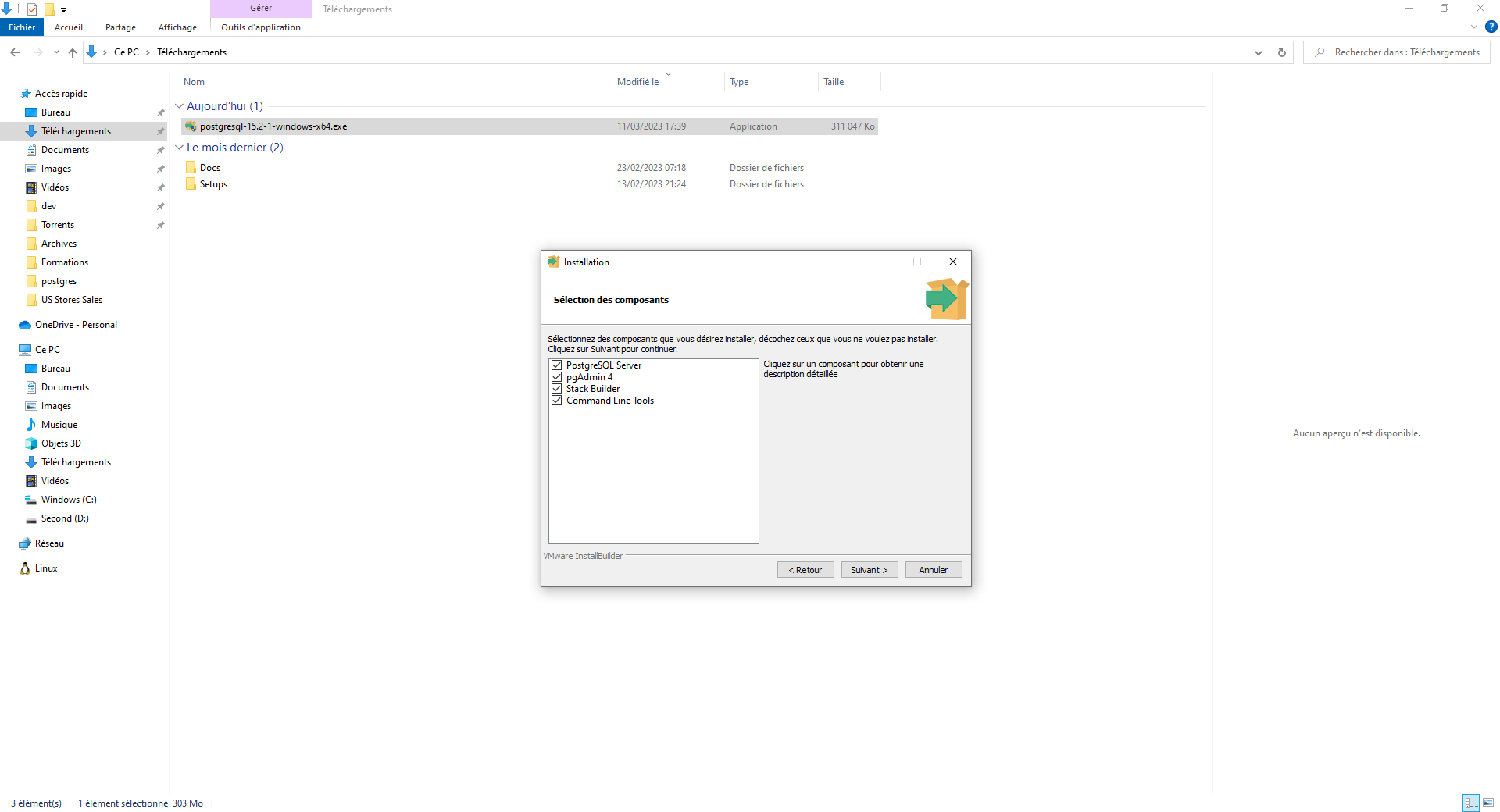Open Windows (C:) drive

pos(69,500)
